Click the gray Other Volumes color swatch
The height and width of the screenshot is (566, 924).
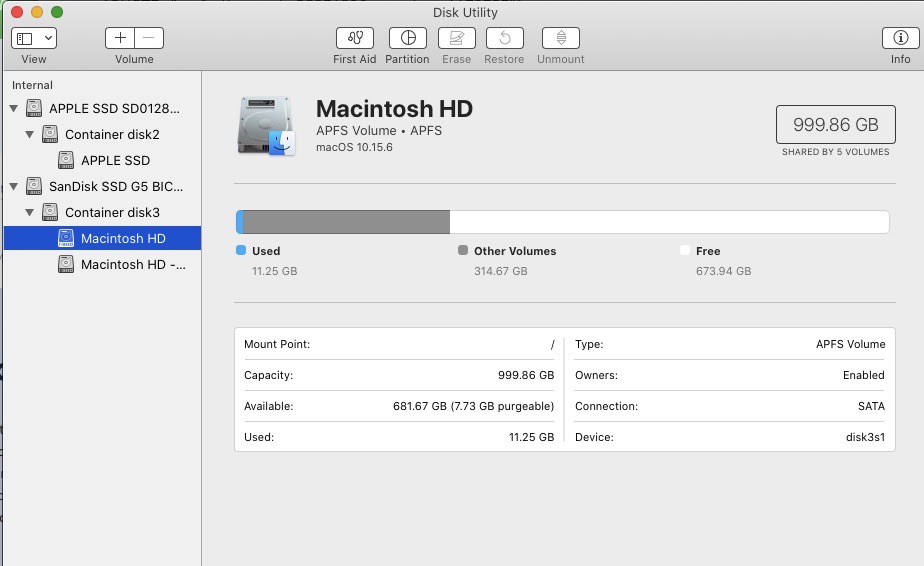463,250
